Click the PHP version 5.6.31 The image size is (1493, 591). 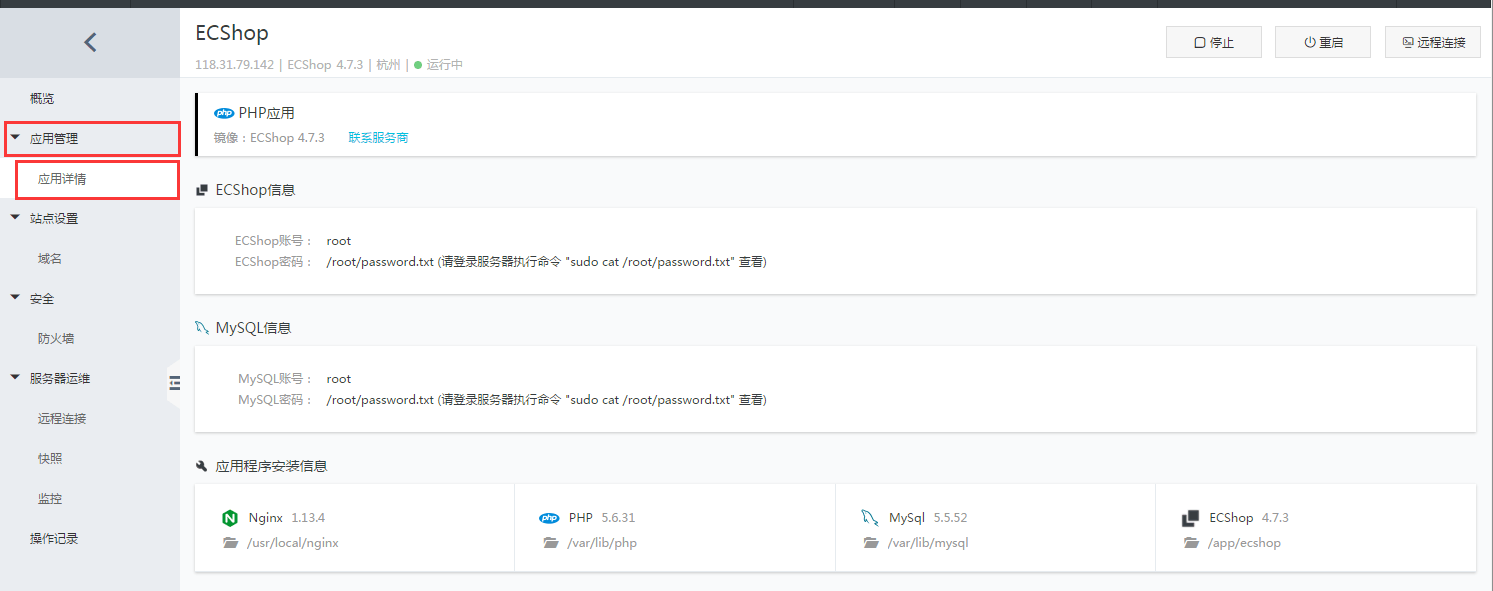[x=618, y=518]
